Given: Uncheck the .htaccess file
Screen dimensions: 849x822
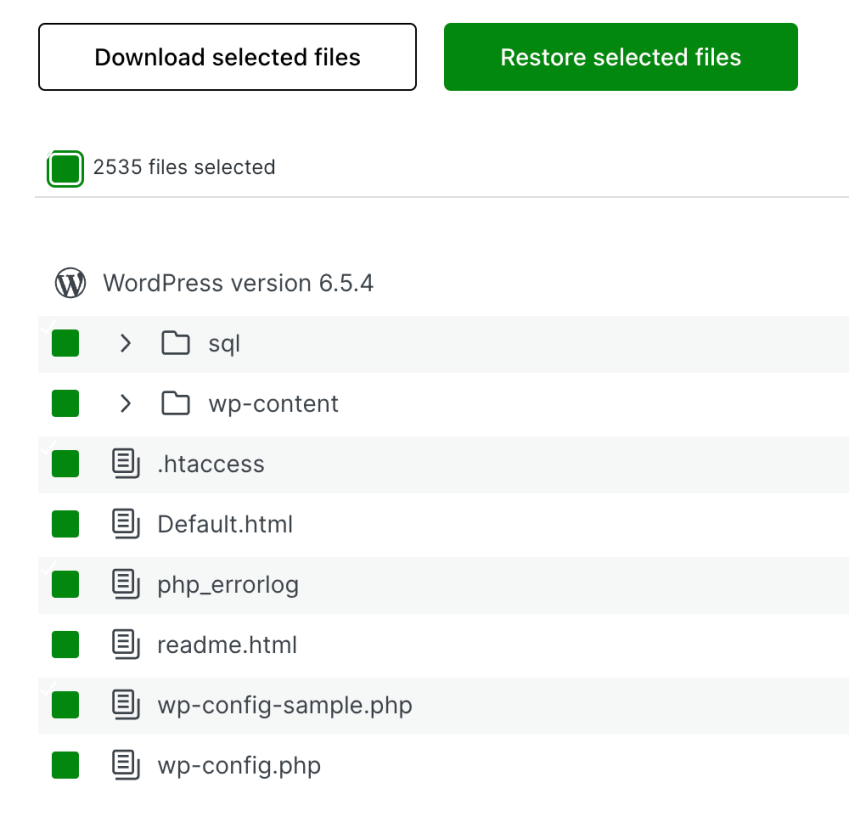Looking at the screenshot, I should click(64, 463).
